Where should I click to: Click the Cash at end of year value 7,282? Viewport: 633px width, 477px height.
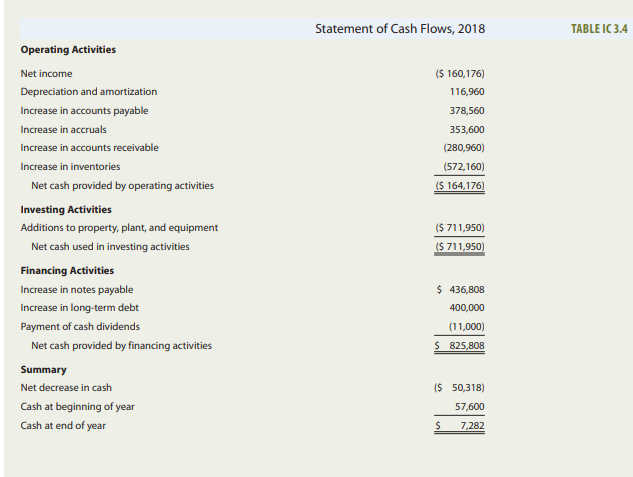point(468,425)
